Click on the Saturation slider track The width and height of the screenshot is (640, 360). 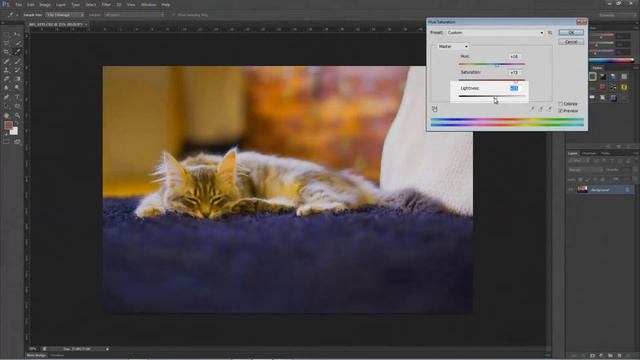click(x=491, y=80)
